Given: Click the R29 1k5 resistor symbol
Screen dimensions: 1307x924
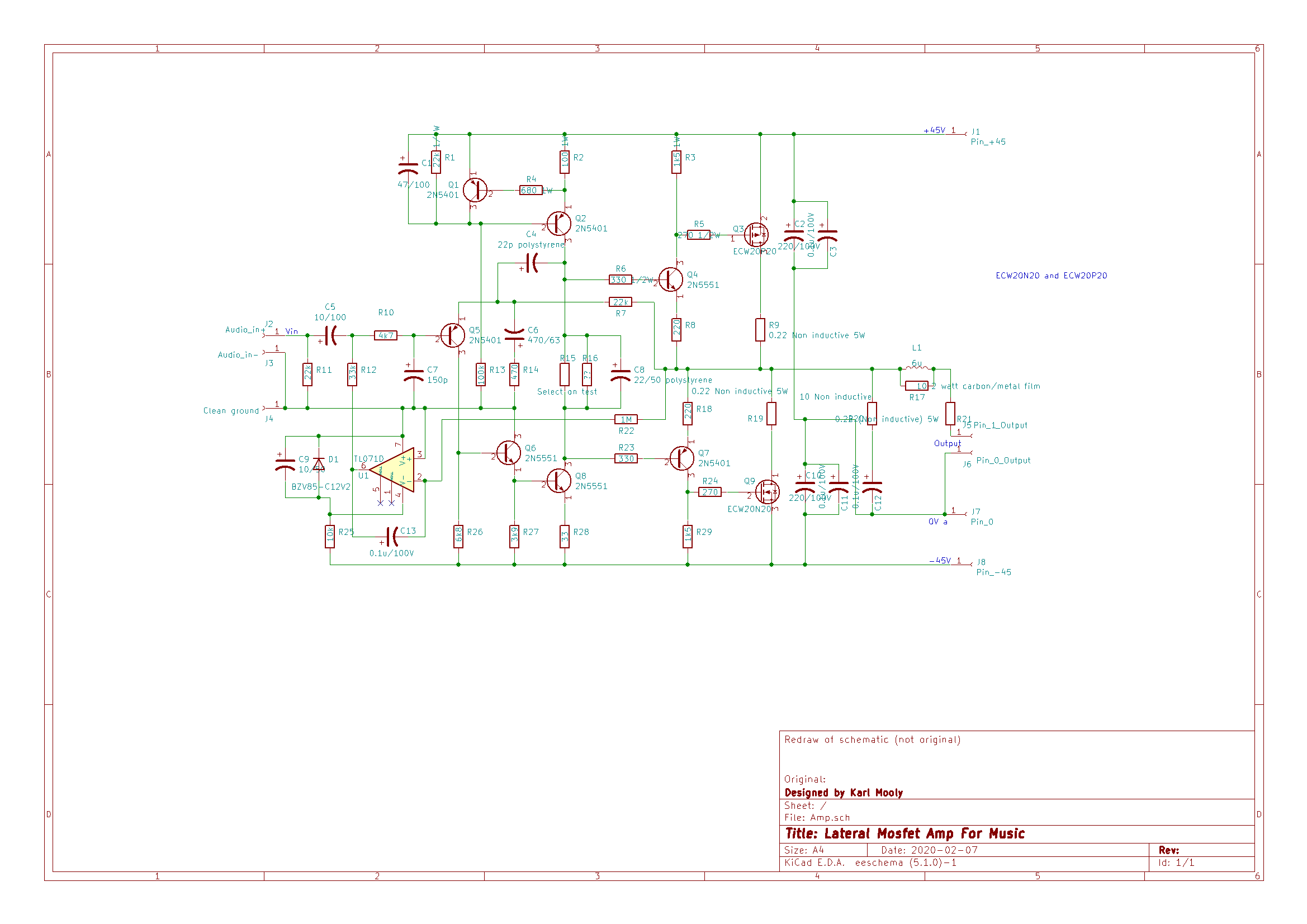Looking at the screenshot, I should tap(688, 537).
